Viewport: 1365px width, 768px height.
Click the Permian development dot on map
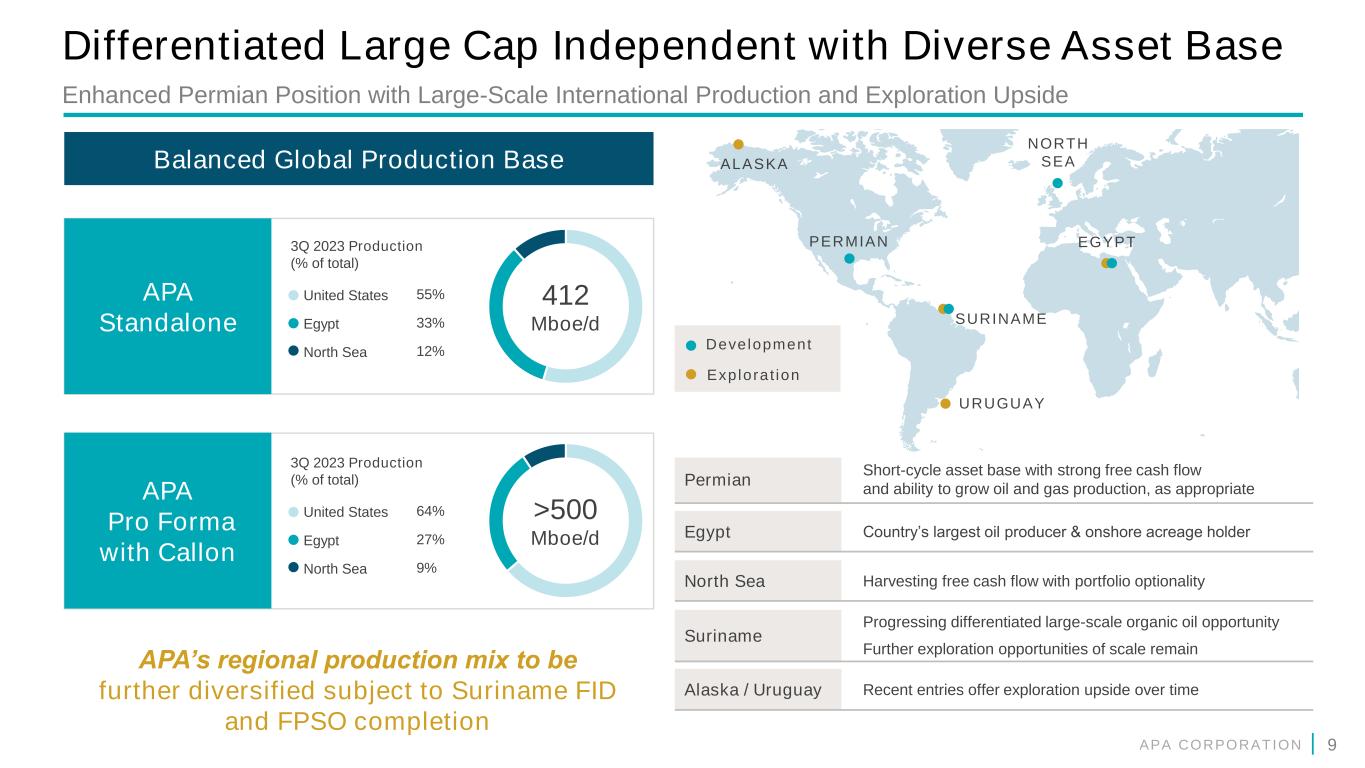(x=849, y=258)
